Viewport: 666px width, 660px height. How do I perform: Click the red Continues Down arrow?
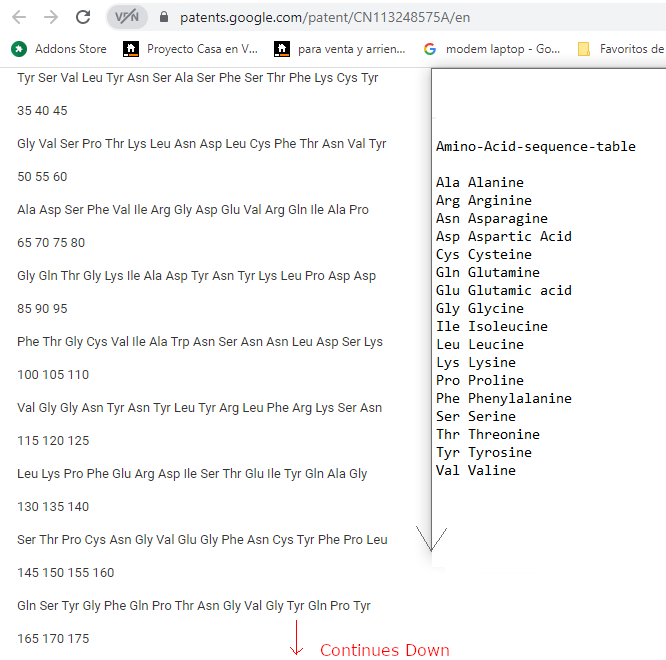coord(296,639)
